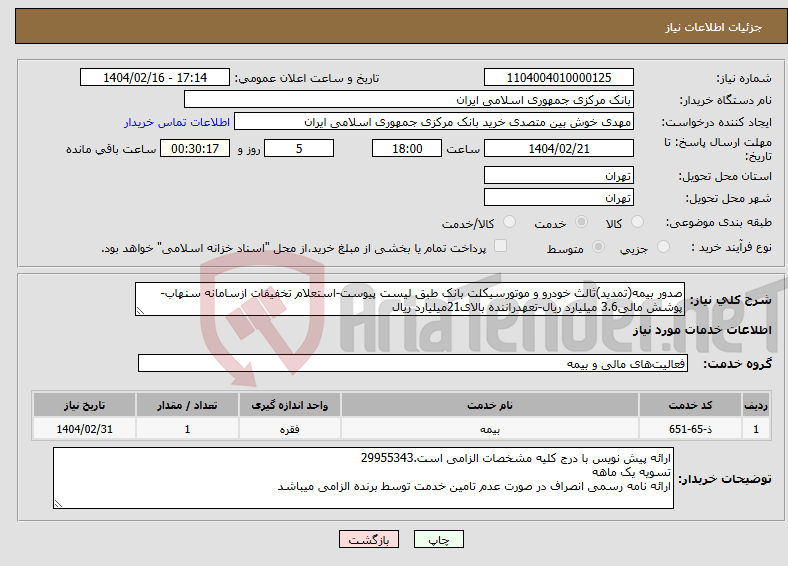
Task: Click the request creator name field
Action: [x=434, y=122]
